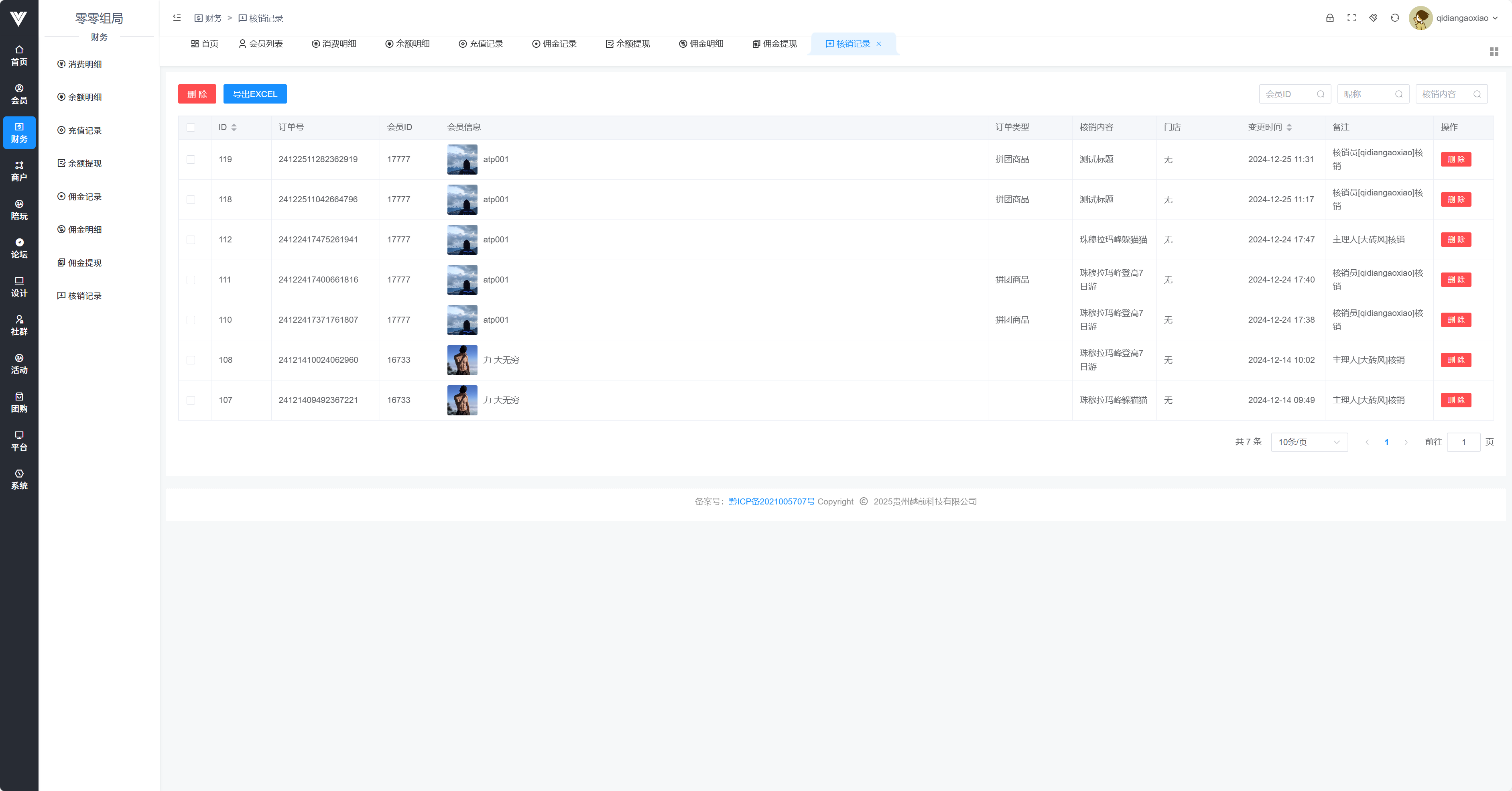
Task: Check the checkbox for row ID 108
Action: pos(191,360)
